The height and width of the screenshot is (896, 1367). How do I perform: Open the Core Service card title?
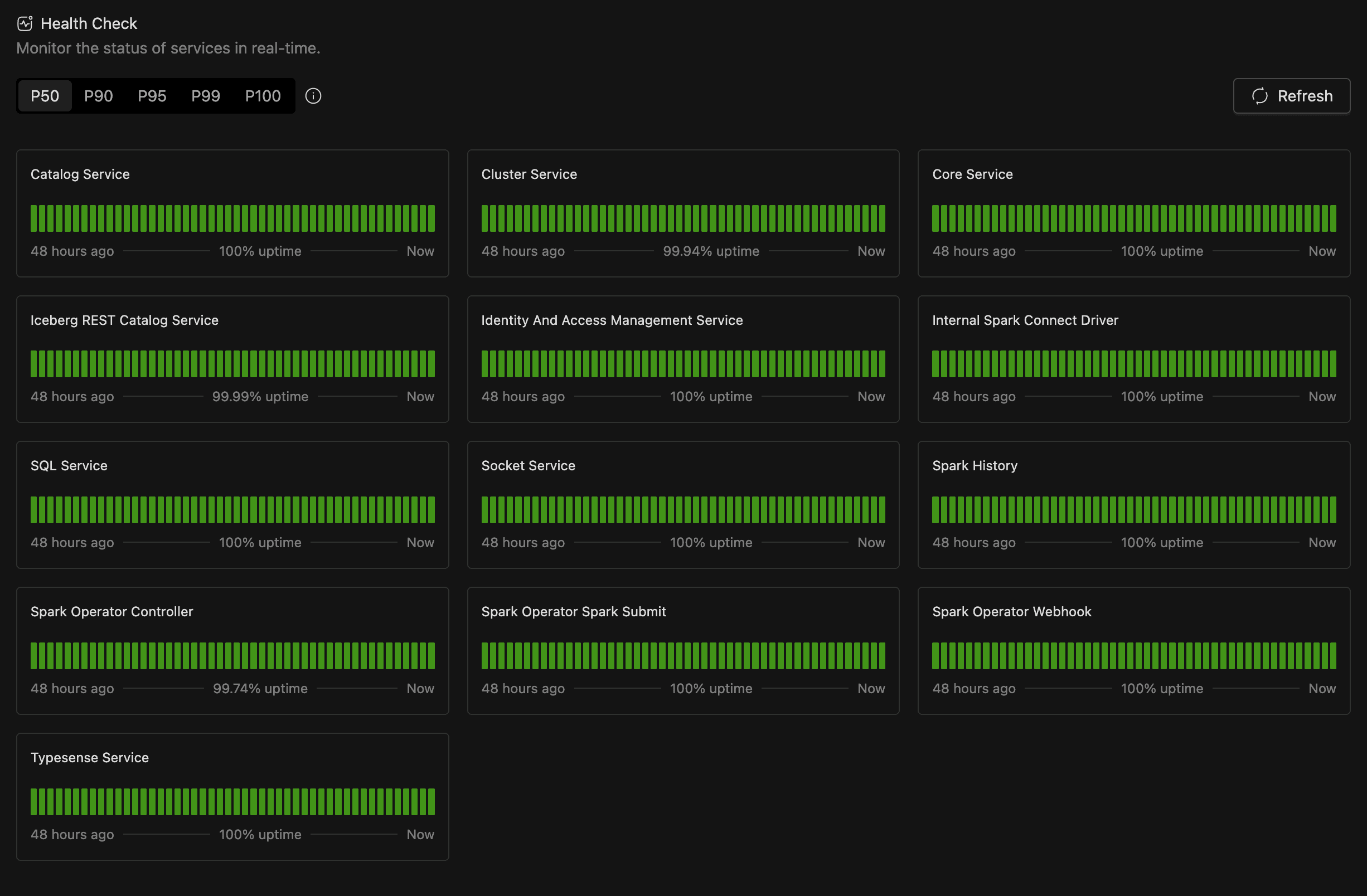[972, 174]
